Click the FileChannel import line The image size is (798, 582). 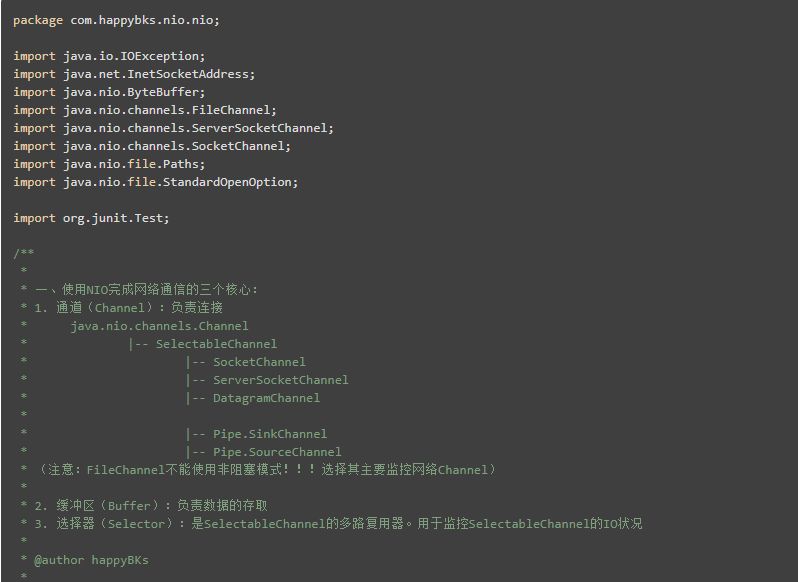(x=145, y=110)
